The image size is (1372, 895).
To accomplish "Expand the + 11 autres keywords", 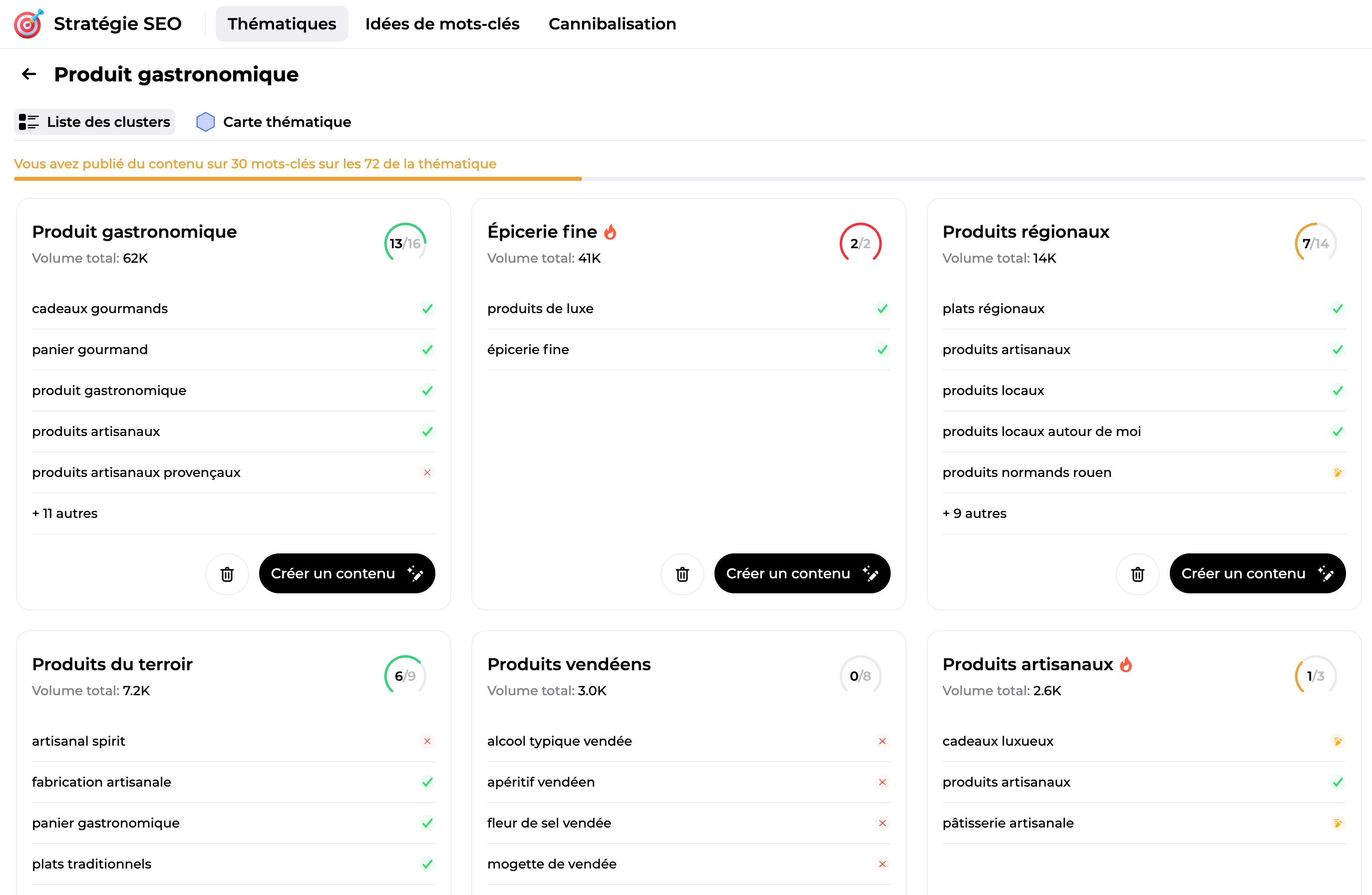I will [x=64, y=513].
